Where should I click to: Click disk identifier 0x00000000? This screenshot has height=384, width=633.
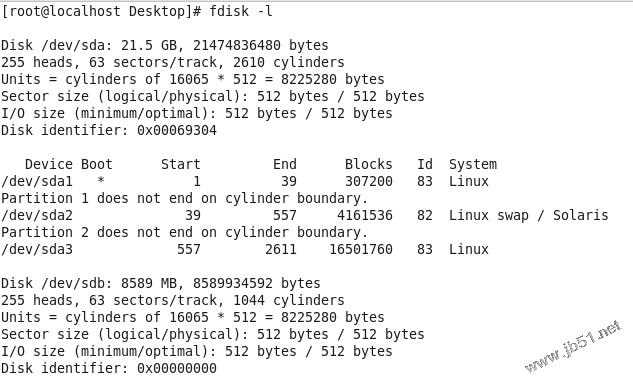click(177, 368)
